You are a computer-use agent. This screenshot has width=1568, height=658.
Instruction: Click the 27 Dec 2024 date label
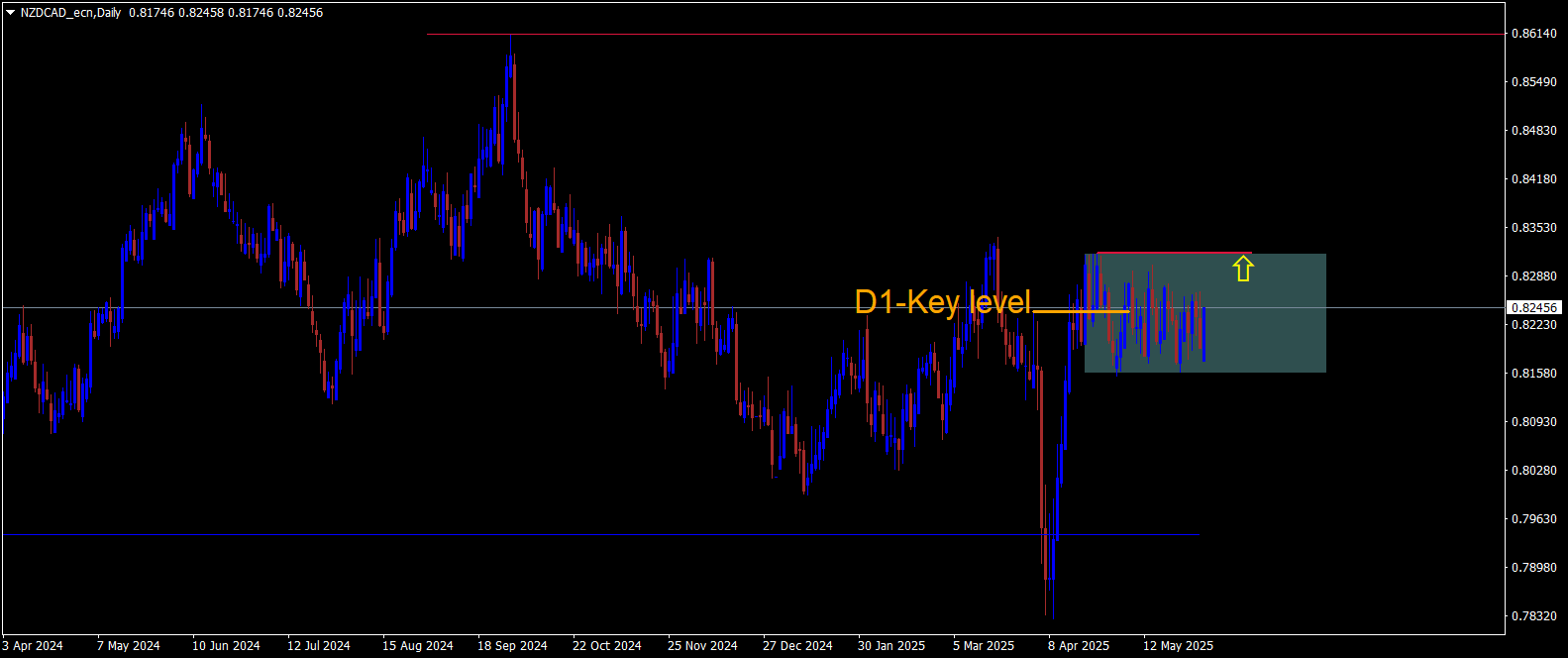pyautogui.click(x=797, y=646)
